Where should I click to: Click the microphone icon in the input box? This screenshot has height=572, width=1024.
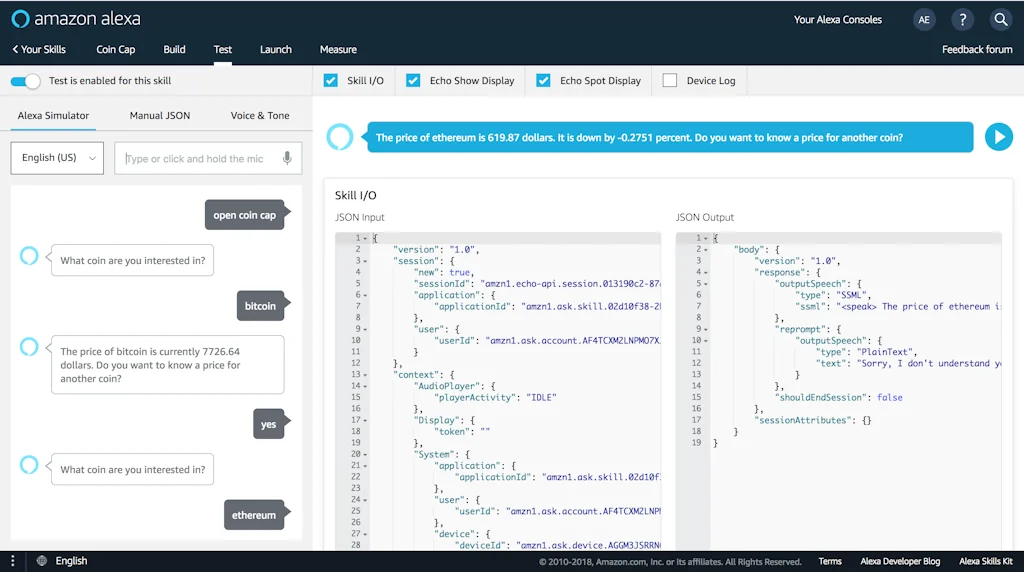click(x=288, y=158)
